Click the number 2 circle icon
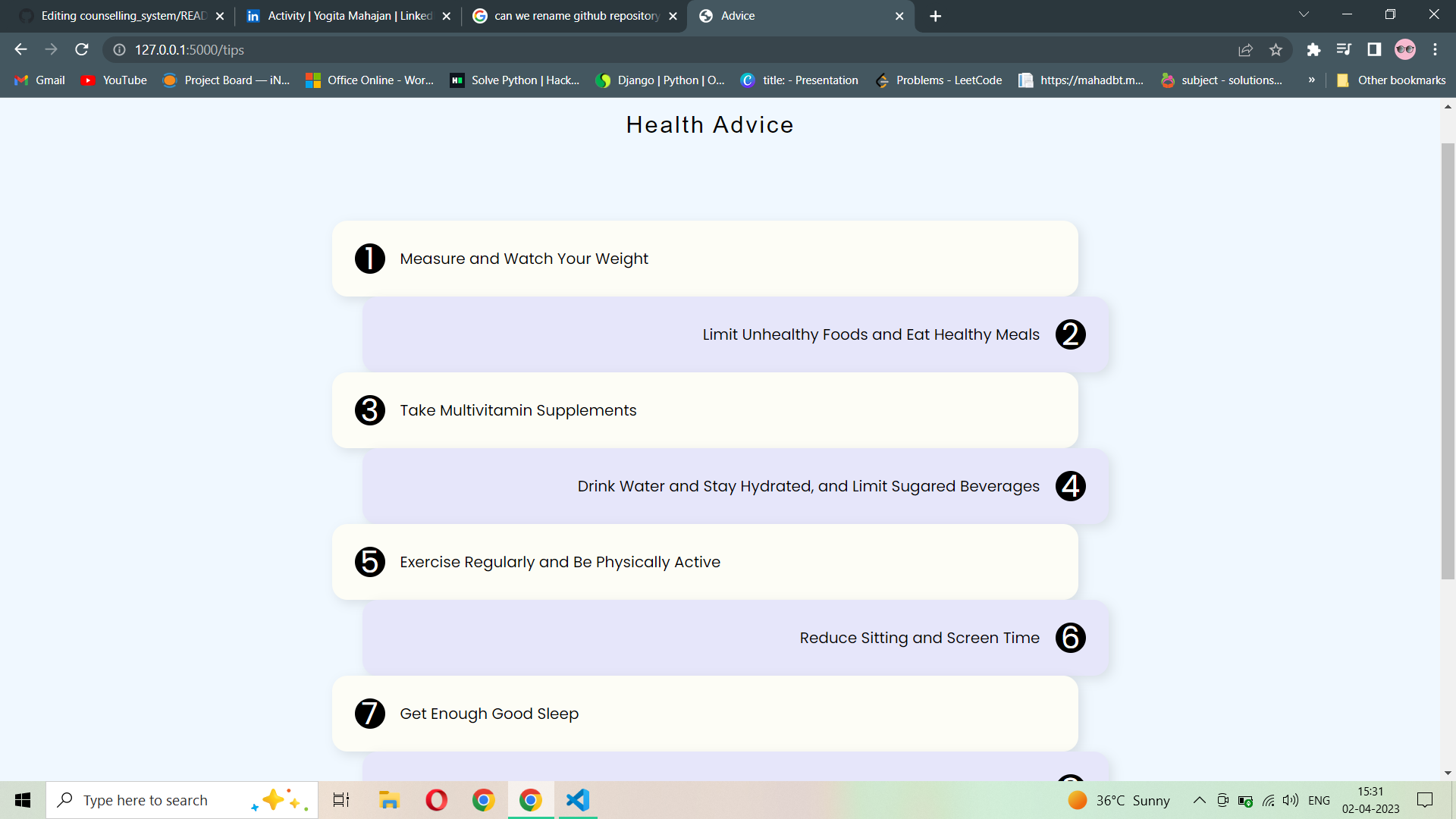The height and width of the screenshot is (819, 1456). coord(1071,334)
